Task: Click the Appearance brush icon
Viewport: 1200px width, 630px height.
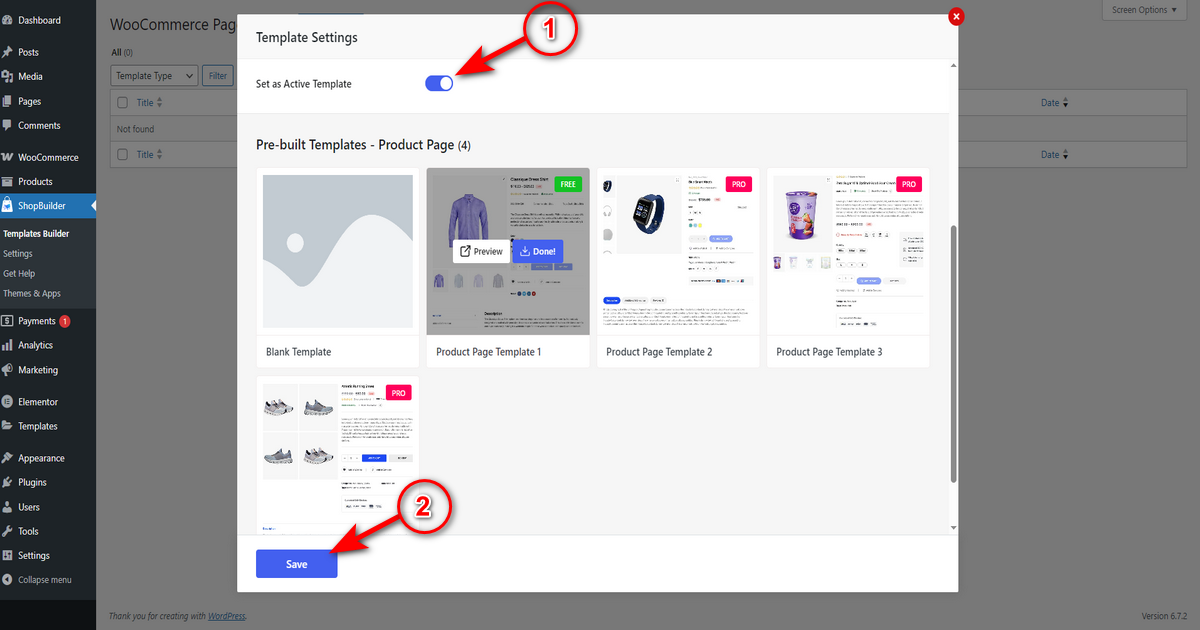Action: coord(8,458)
